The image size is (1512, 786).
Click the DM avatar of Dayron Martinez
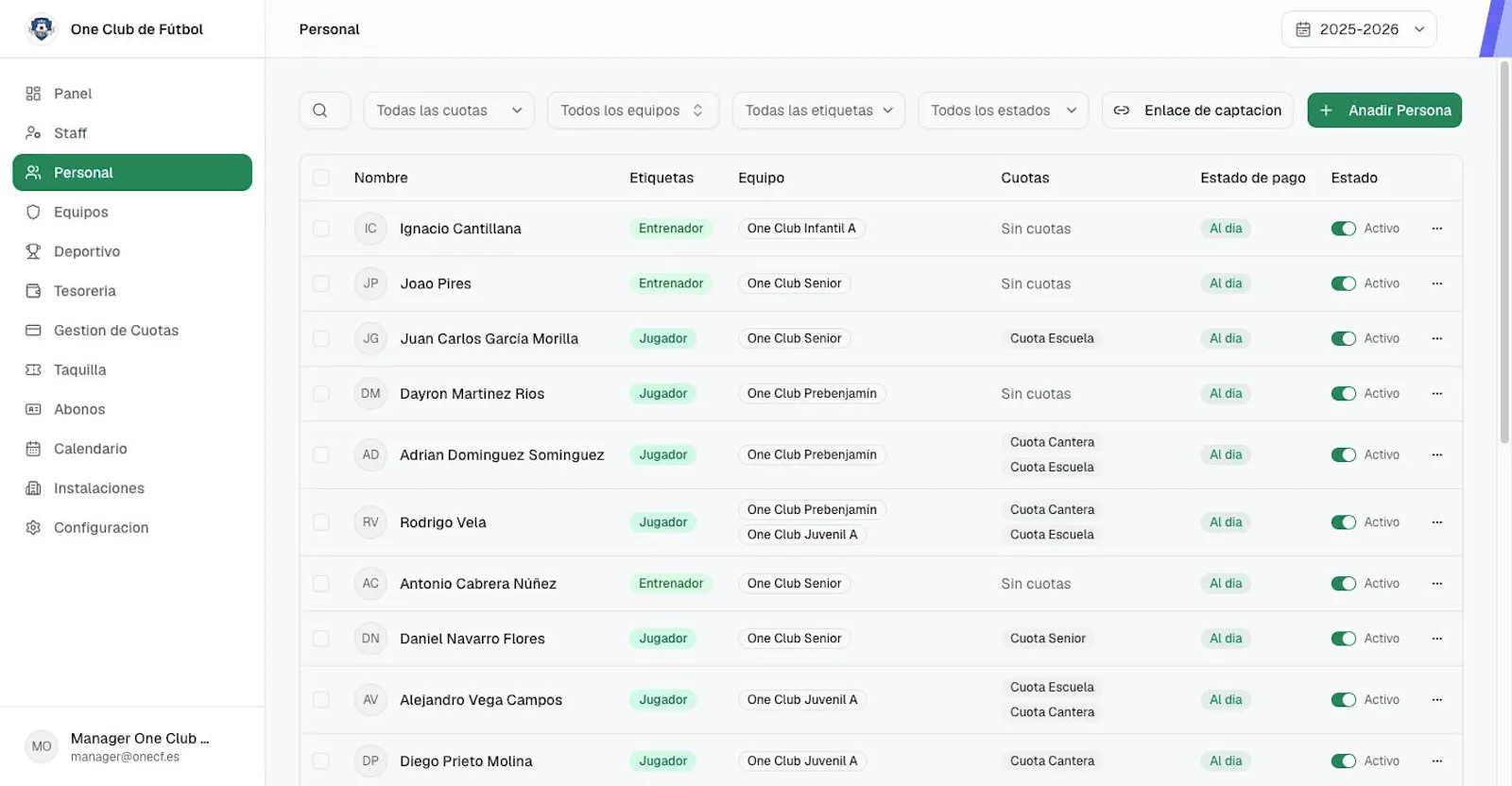(370, 394)
